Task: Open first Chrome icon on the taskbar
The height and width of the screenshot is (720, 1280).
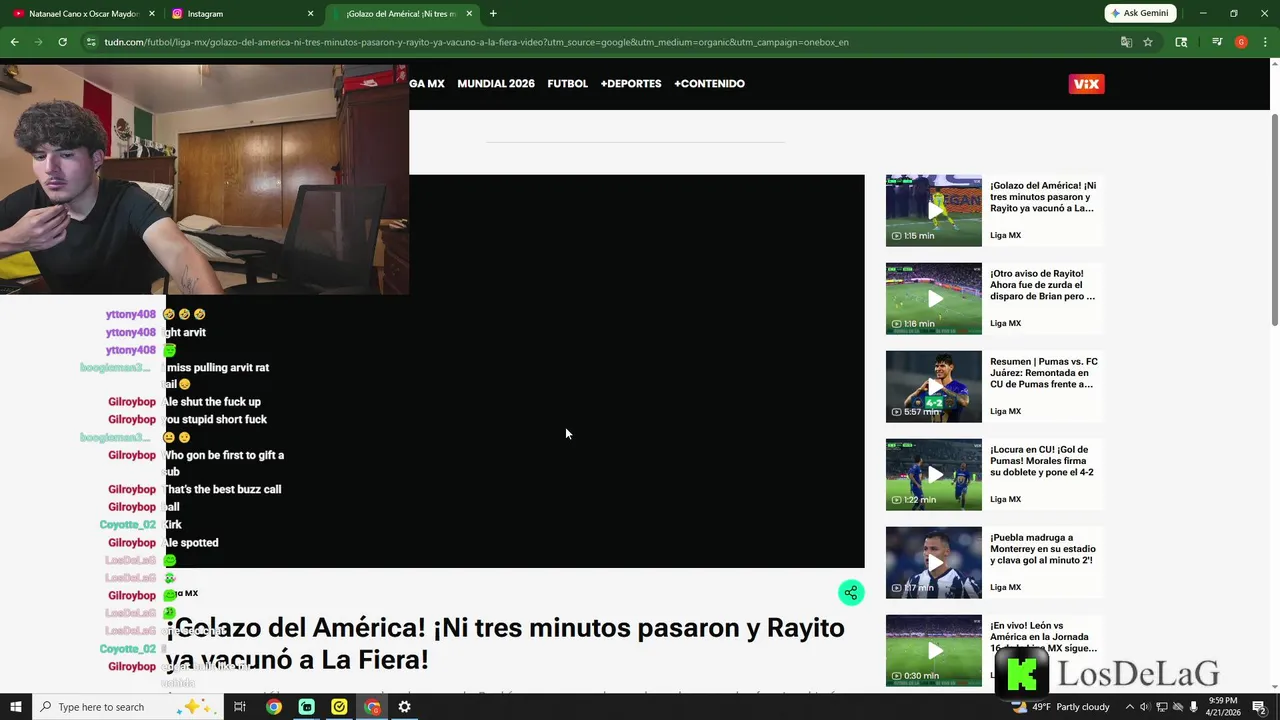Action: [274, 707]
